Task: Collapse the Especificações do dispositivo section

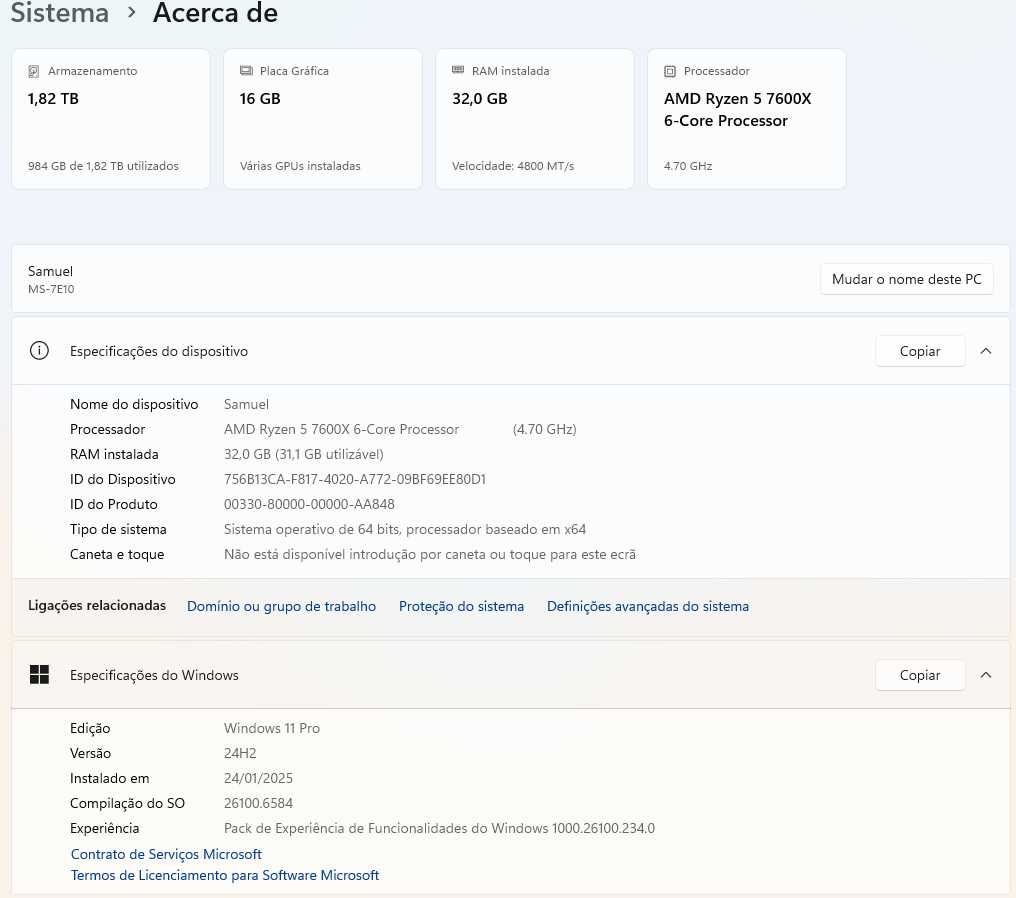Action: pyautogui.click(x=986, y=351)
